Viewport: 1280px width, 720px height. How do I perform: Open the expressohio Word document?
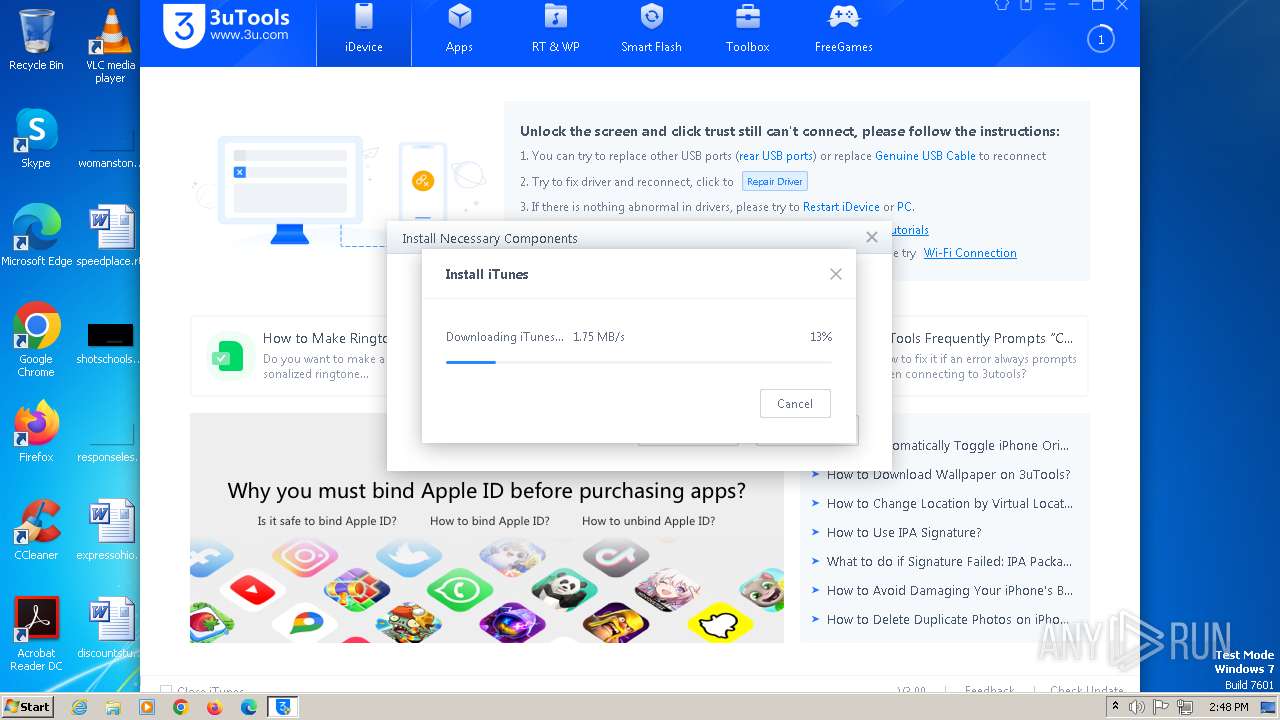pos(110,530)
